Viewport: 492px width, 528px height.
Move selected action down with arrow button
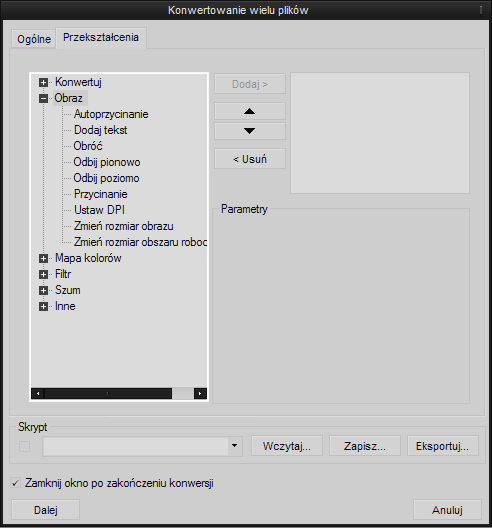[x=250, y=131]
